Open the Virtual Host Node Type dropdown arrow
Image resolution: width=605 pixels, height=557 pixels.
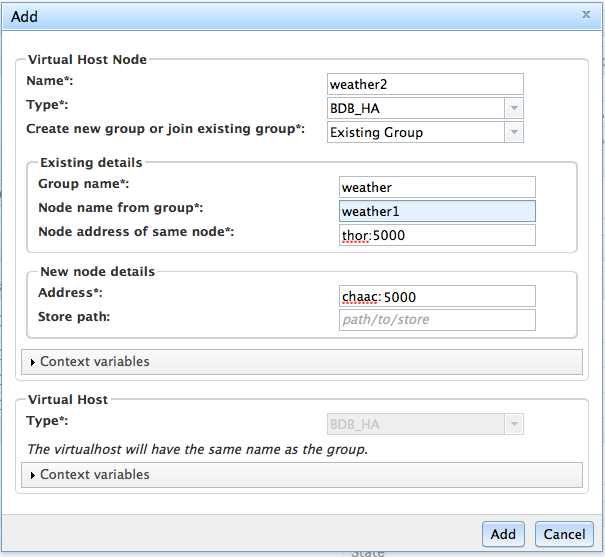point(512,108)
